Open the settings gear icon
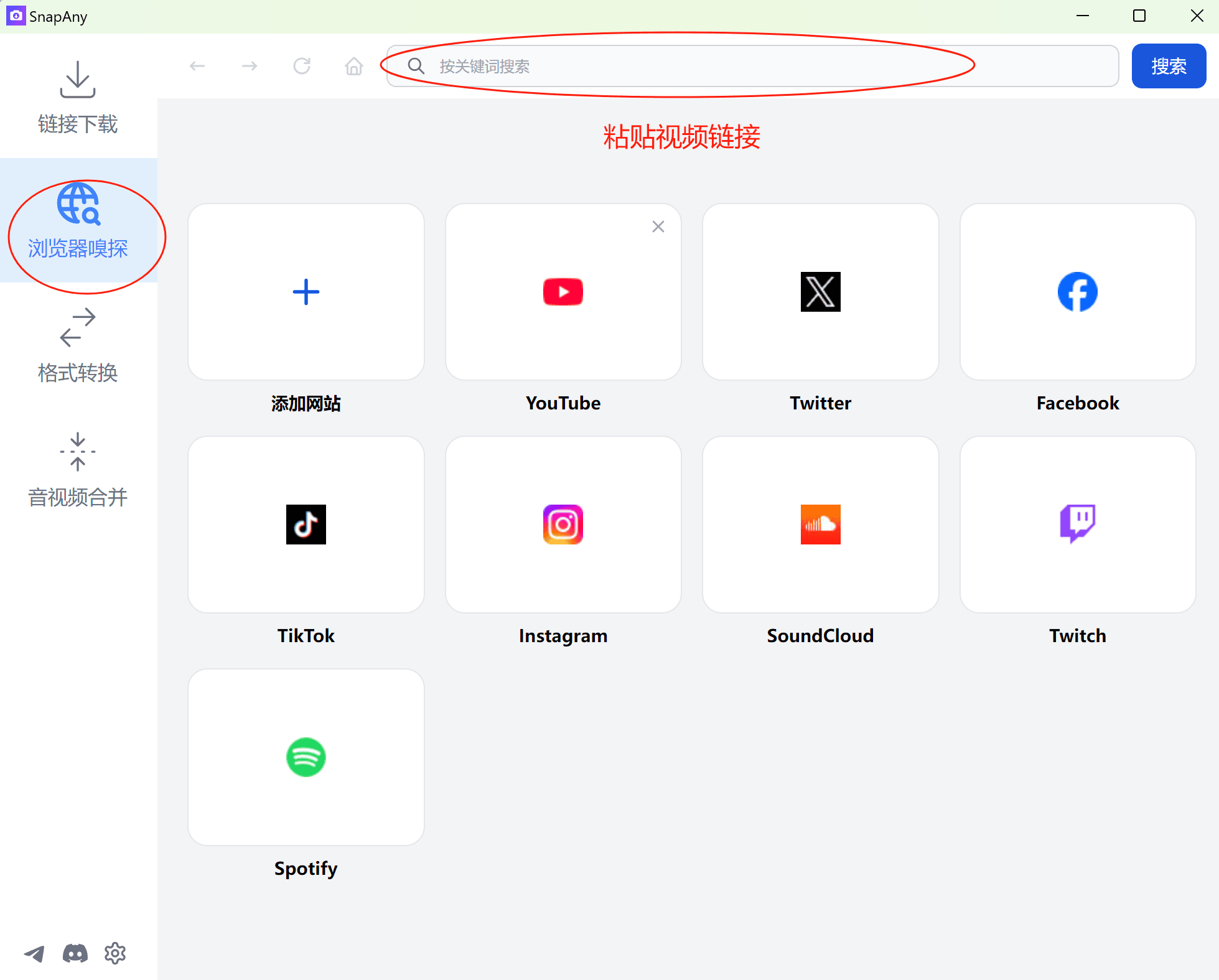Viewport: 1219px width, 980px height. [115, 953]
